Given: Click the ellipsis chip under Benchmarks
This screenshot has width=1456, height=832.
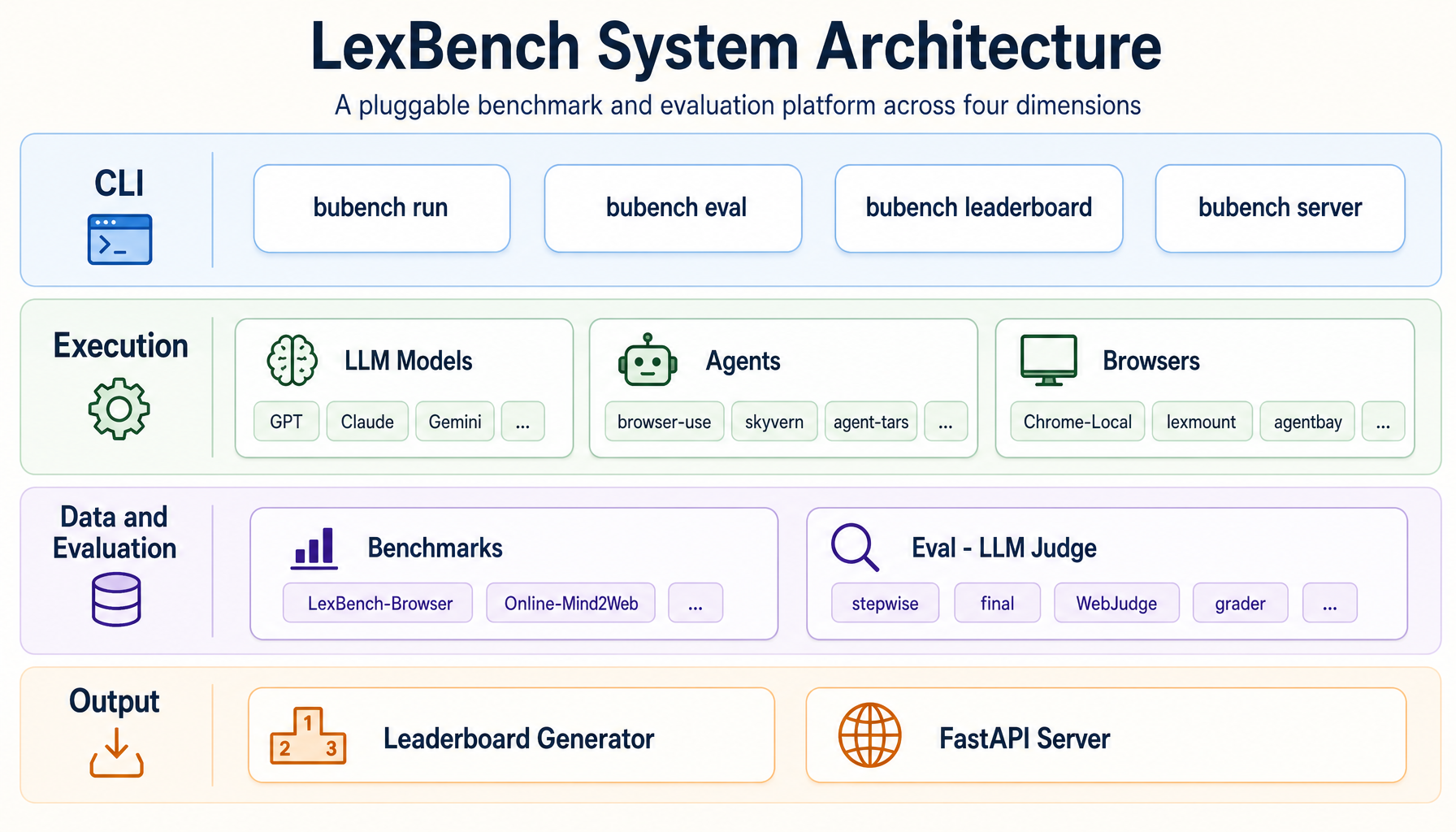Looking at the screenshot, I should (x=695, y=603).
